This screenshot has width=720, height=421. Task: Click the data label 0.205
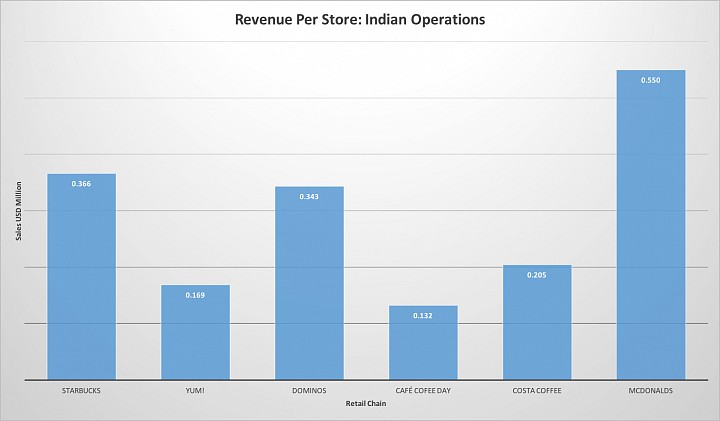pos(537,275)
